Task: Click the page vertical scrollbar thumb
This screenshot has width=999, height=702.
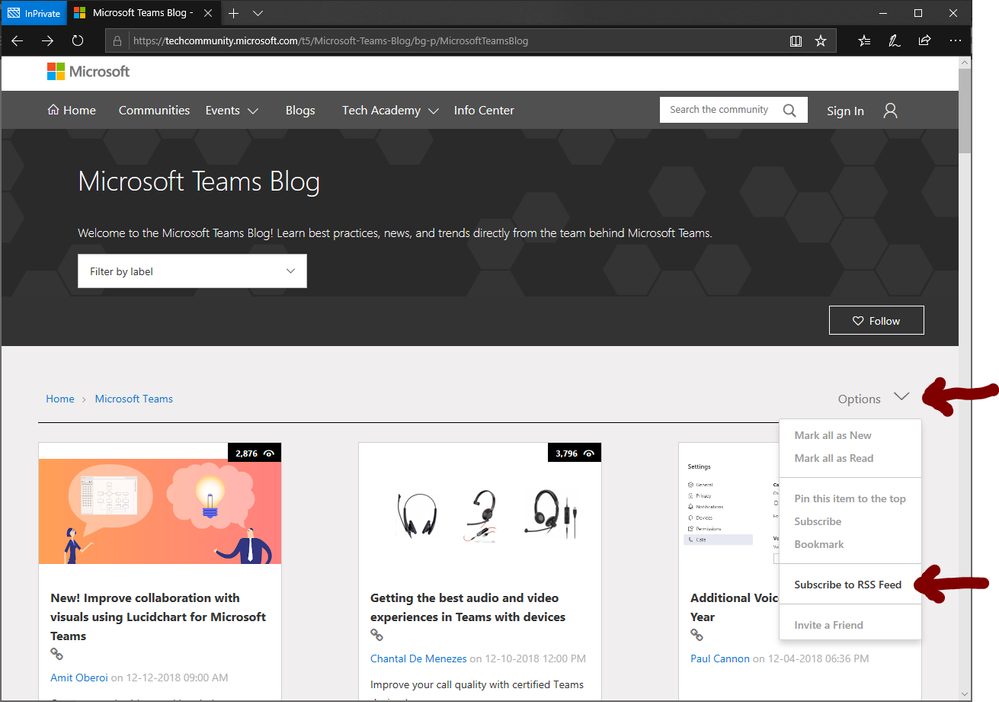Action: [x=965, y=111]
